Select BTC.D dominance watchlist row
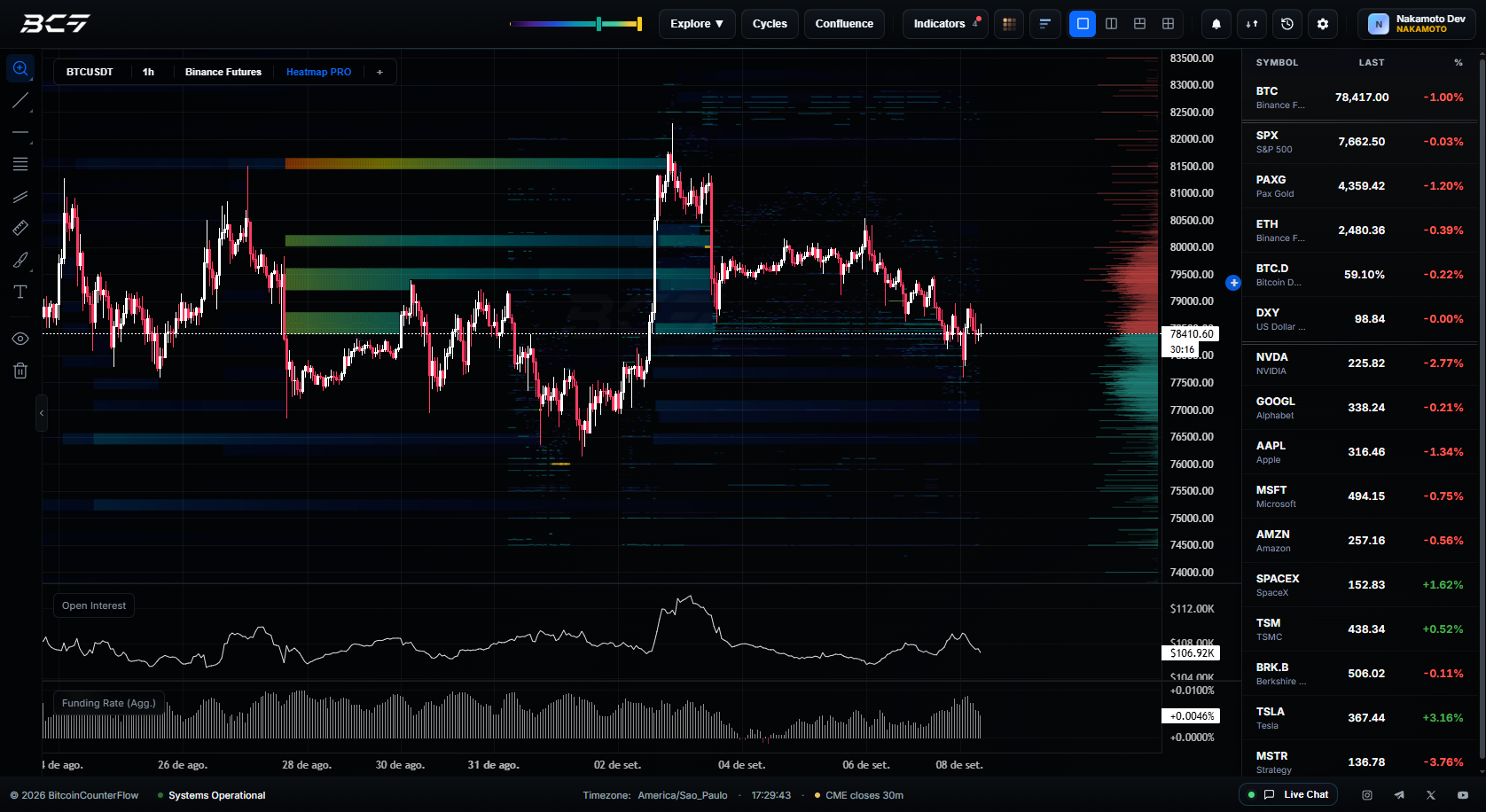This screenshot has width=1486, height=812. pos(1360,275)
